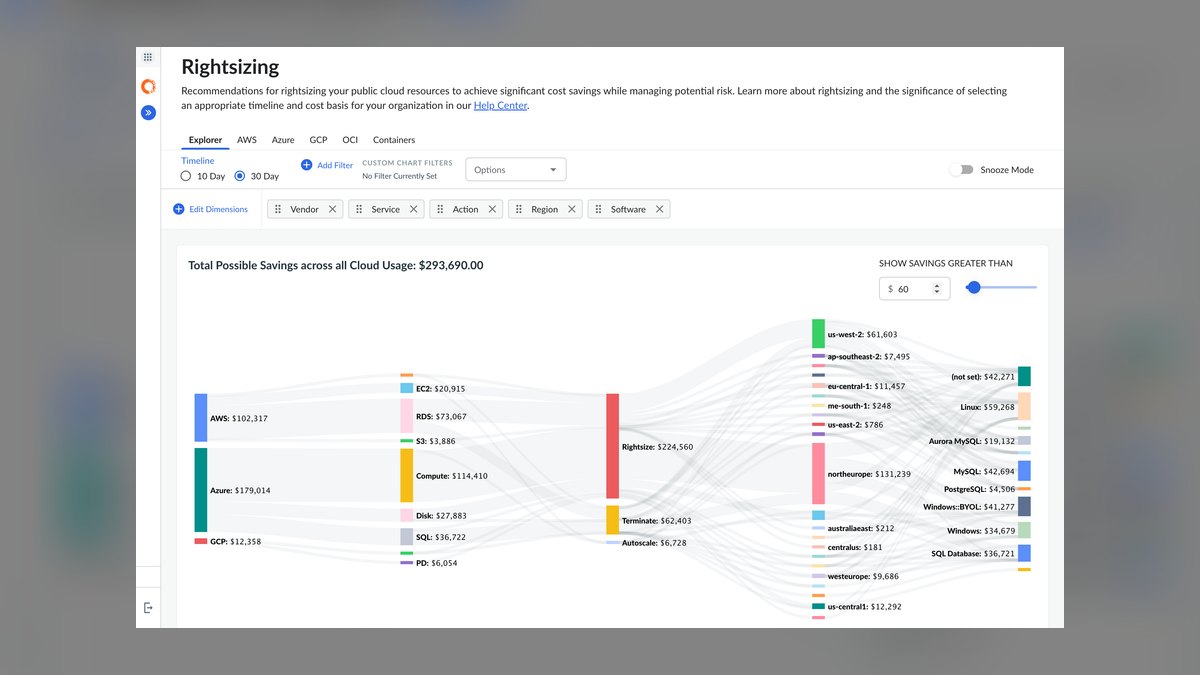Click the "me-south-1: $248" label

pos(859,406)
